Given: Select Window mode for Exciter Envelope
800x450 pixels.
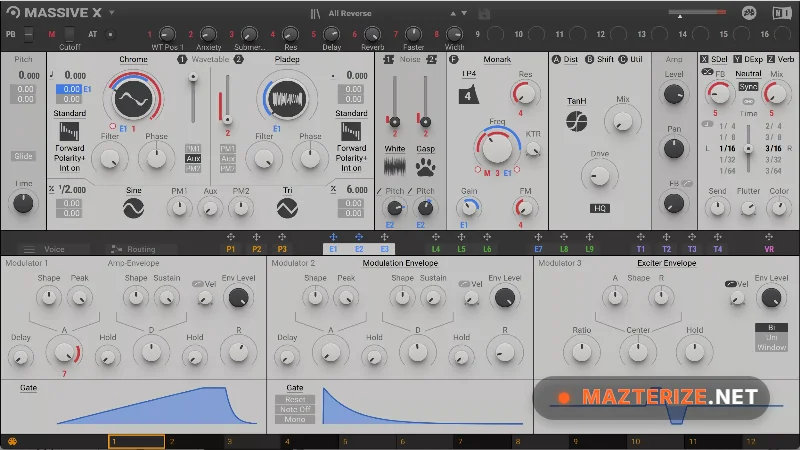Looking at the screenshot, I should point(771,347).
